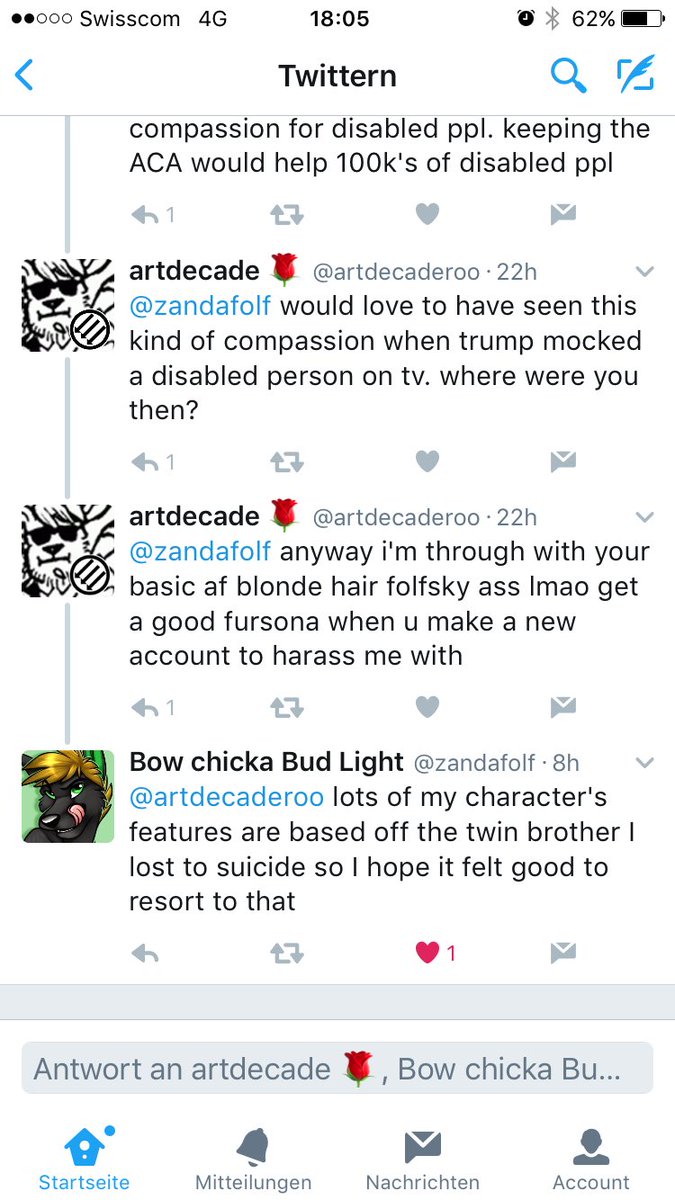Tap the 'Antwort an artdecade' reply field

337,1068
